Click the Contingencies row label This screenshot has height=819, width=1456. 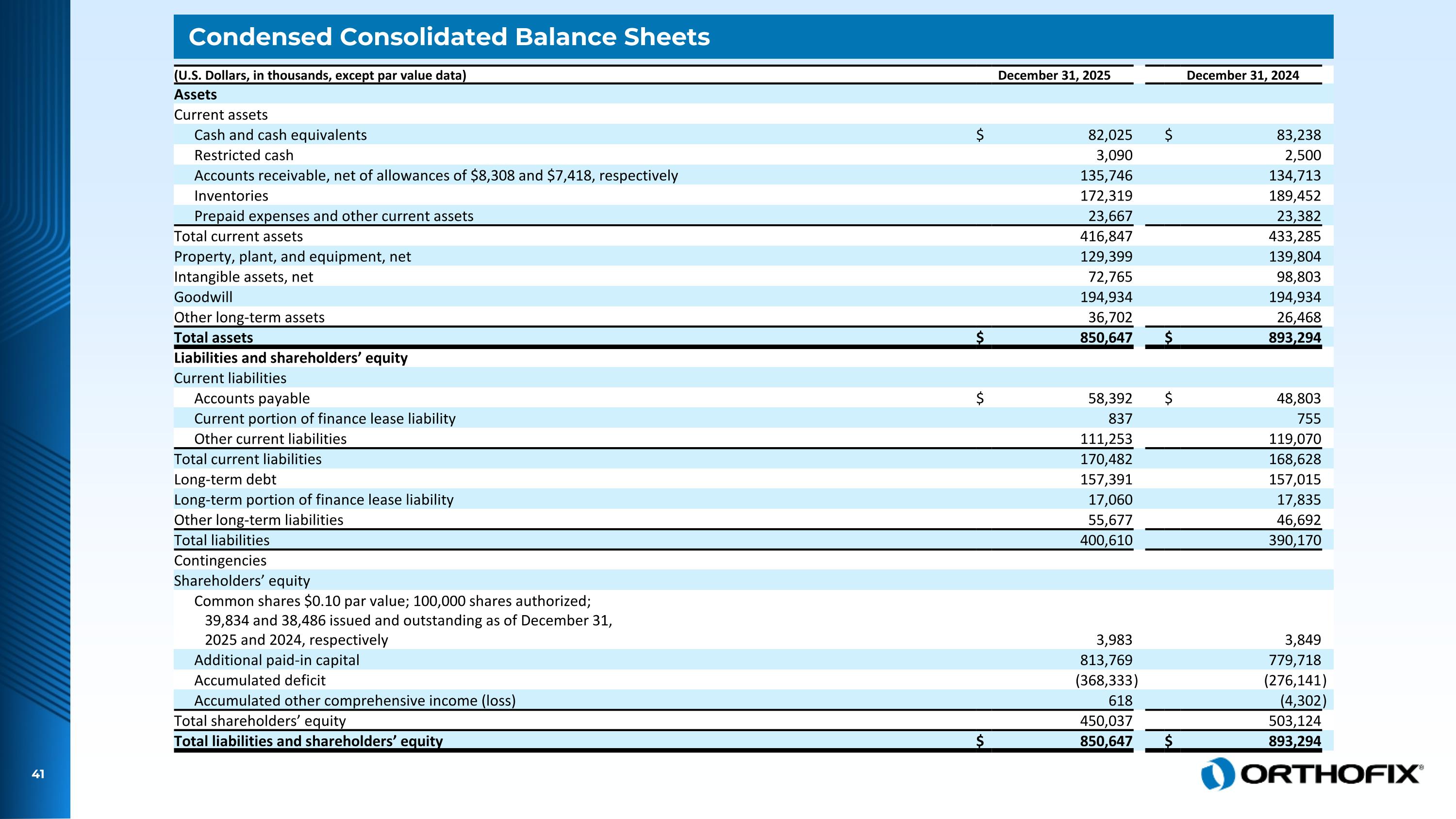(220, 561)
